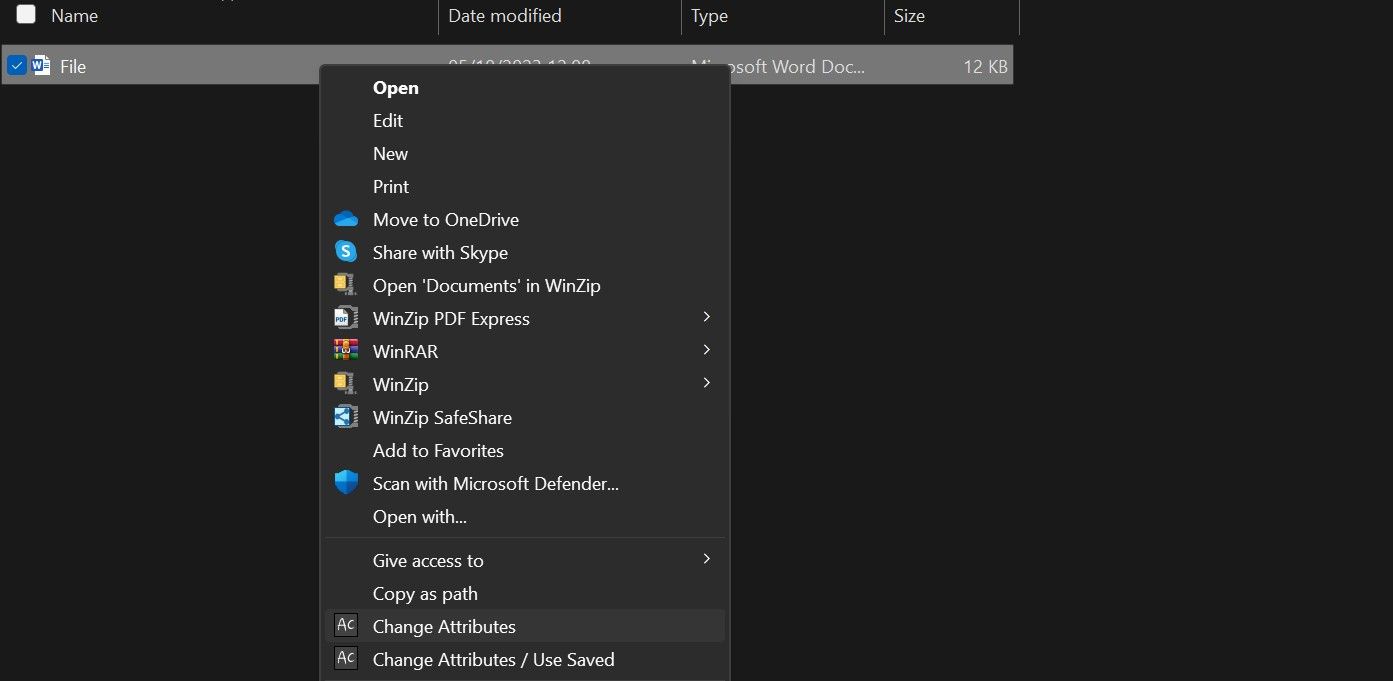The height and width of the screenshot is (681, 1393).
Task: Expand the WinZip PDF Express submenu
Action: tap(707, 317)
